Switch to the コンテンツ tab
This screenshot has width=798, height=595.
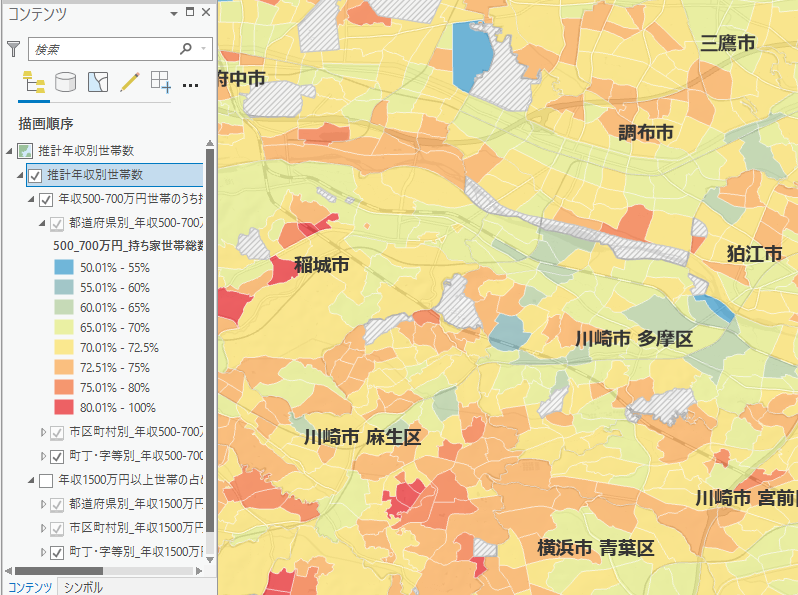[x=30, y=587]
